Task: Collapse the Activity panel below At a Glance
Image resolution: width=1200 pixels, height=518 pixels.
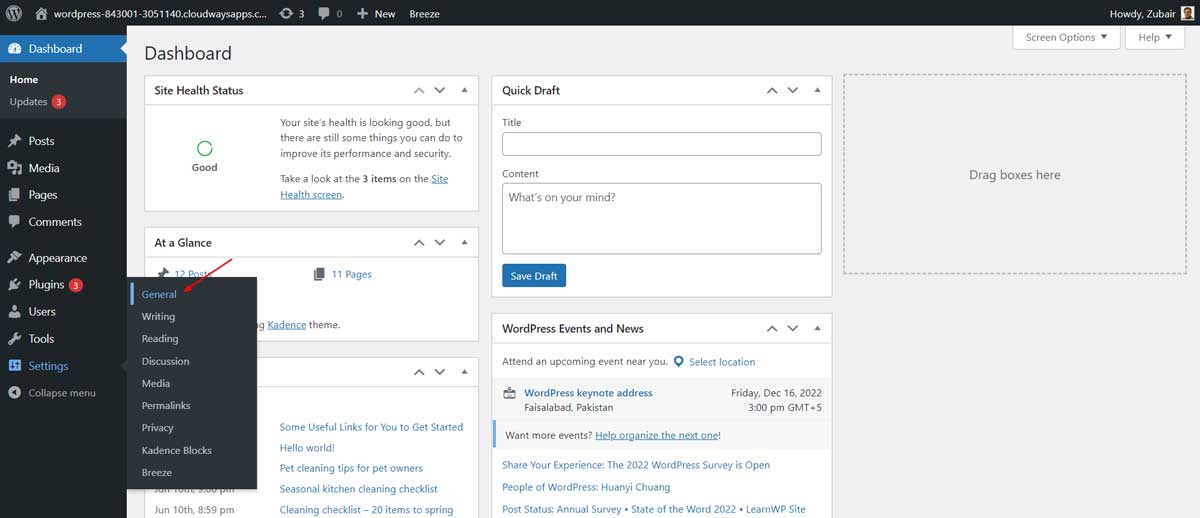Action: [x=463, y=372]
